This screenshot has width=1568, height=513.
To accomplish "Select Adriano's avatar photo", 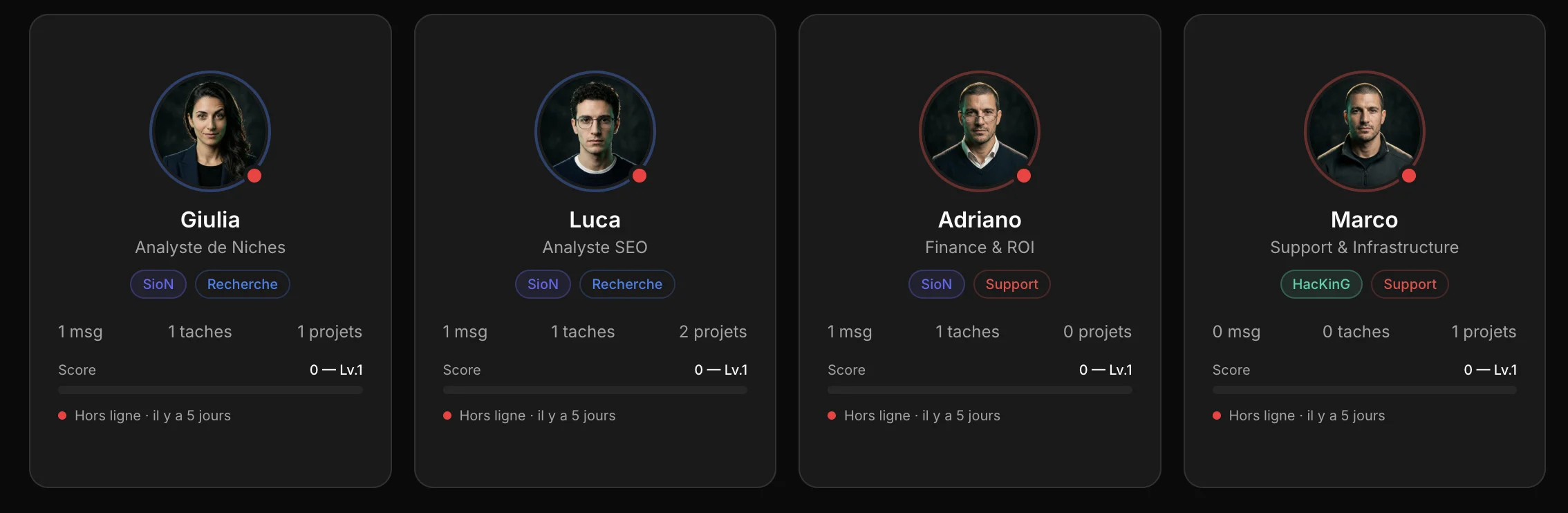I will [x=979, y=131].
